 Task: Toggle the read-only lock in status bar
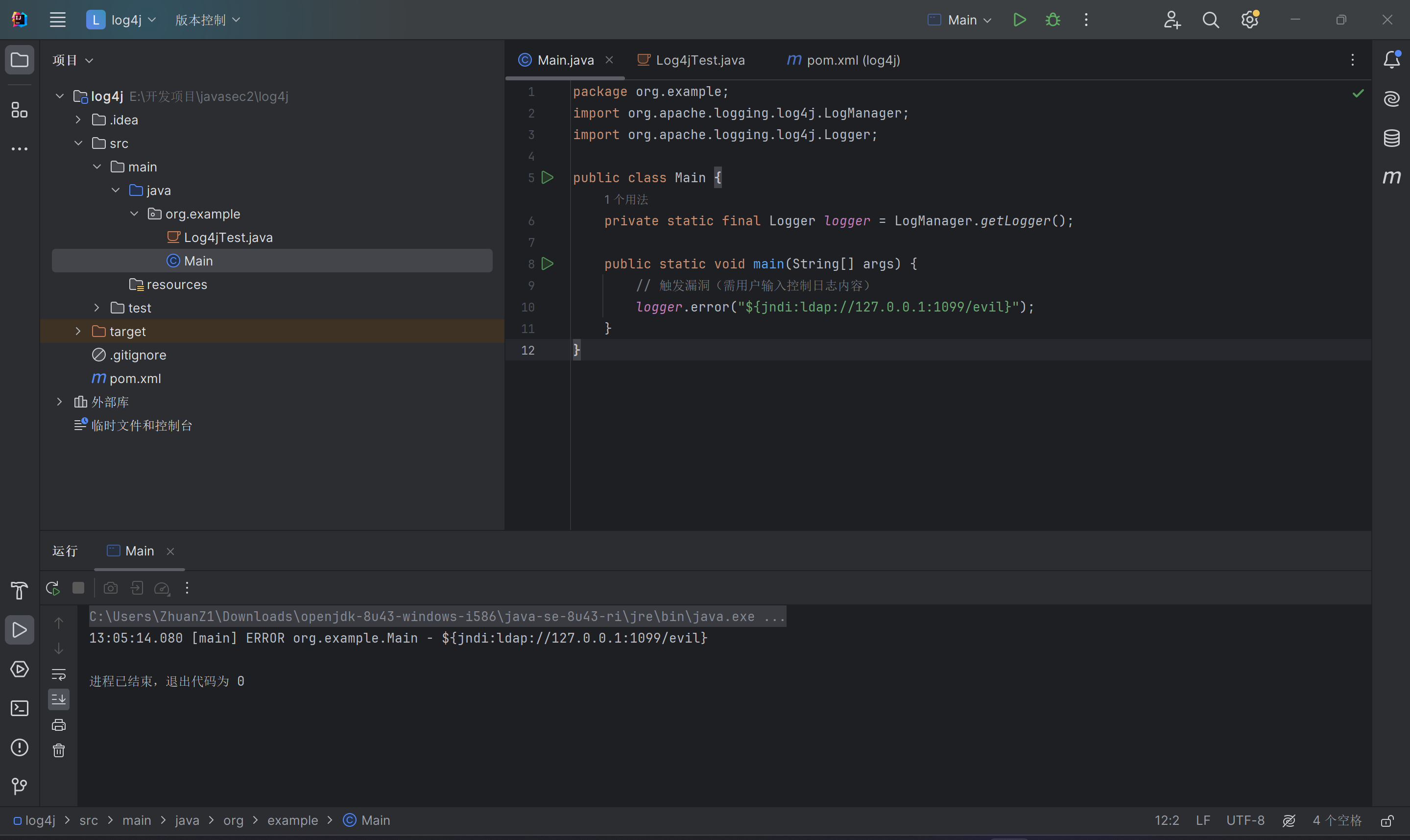[1387, 821]
